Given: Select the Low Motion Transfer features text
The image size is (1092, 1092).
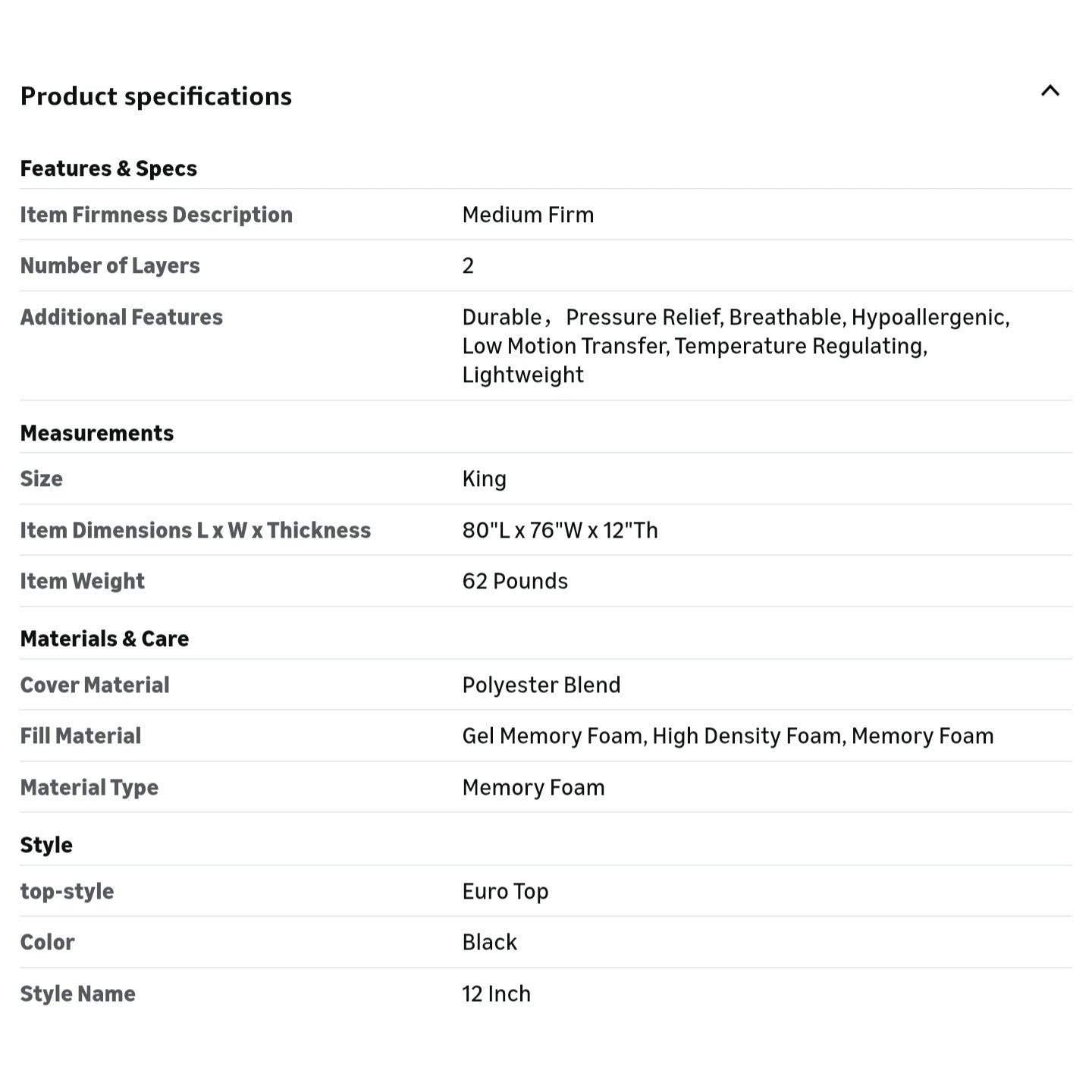Looking at the screenshot, I should [564, 346].
